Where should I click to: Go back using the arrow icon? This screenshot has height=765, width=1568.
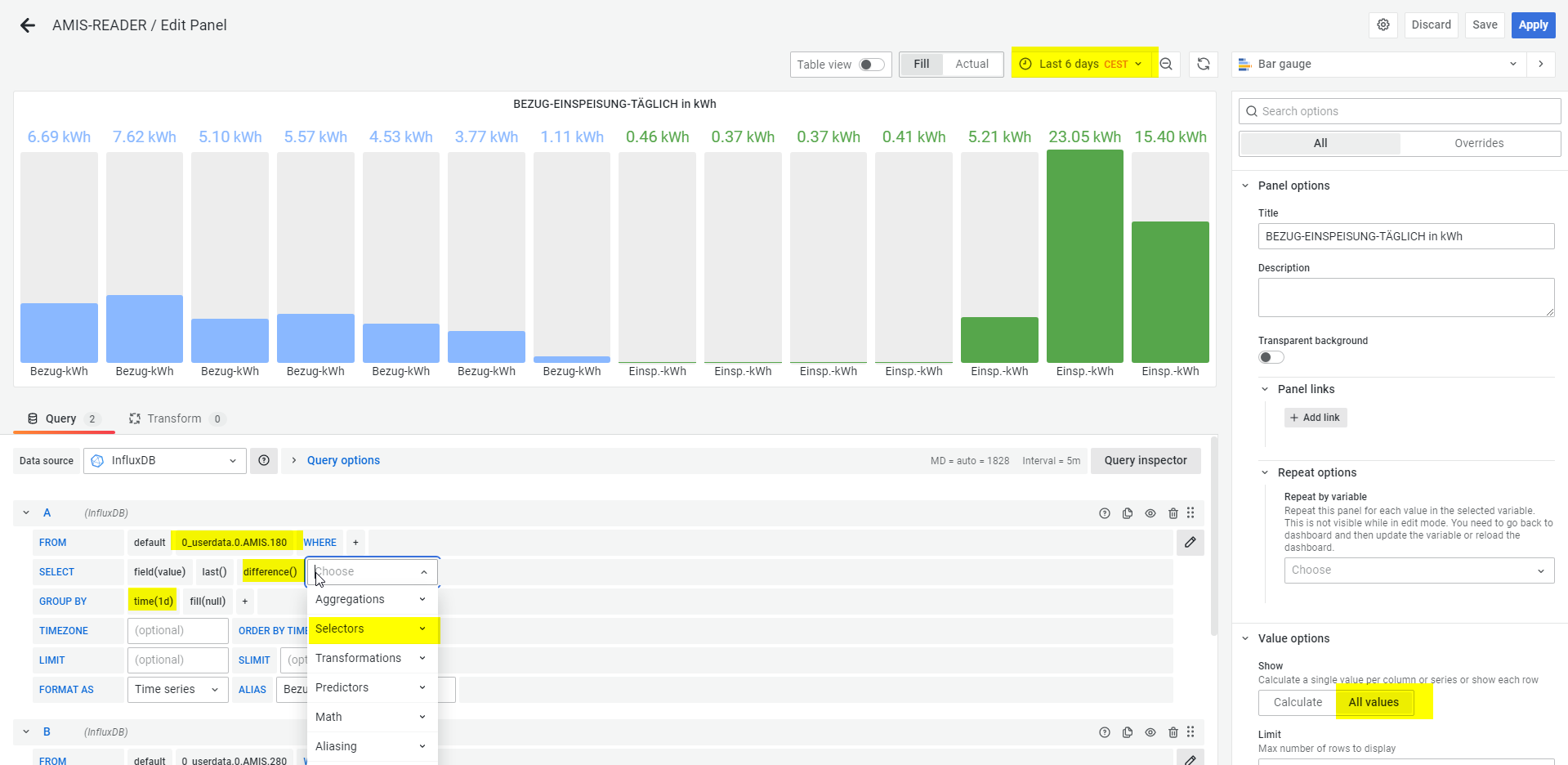28,25
